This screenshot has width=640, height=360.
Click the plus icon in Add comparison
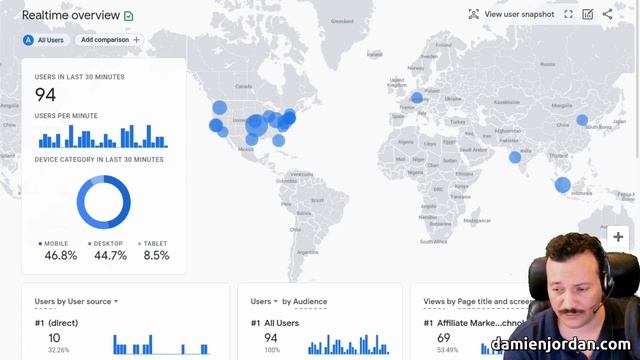click(136, 40)
